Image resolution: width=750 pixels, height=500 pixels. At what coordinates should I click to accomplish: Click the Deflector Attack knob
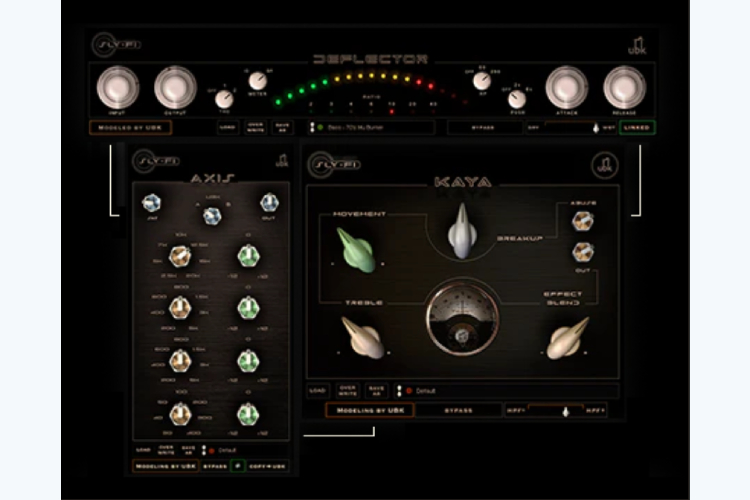[567, 88]
